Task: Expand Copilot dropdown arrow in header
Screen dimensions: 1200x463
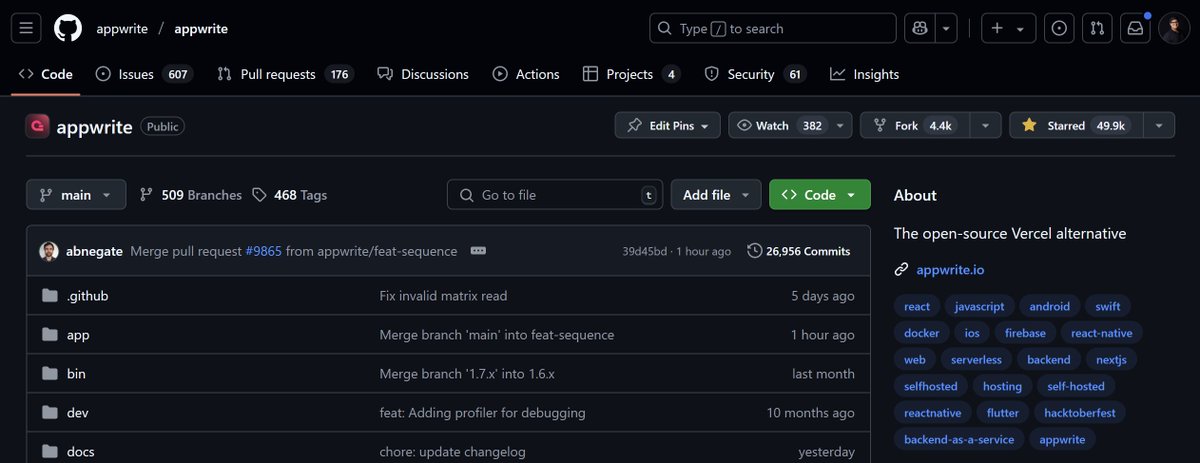Action: pos(946,28)
